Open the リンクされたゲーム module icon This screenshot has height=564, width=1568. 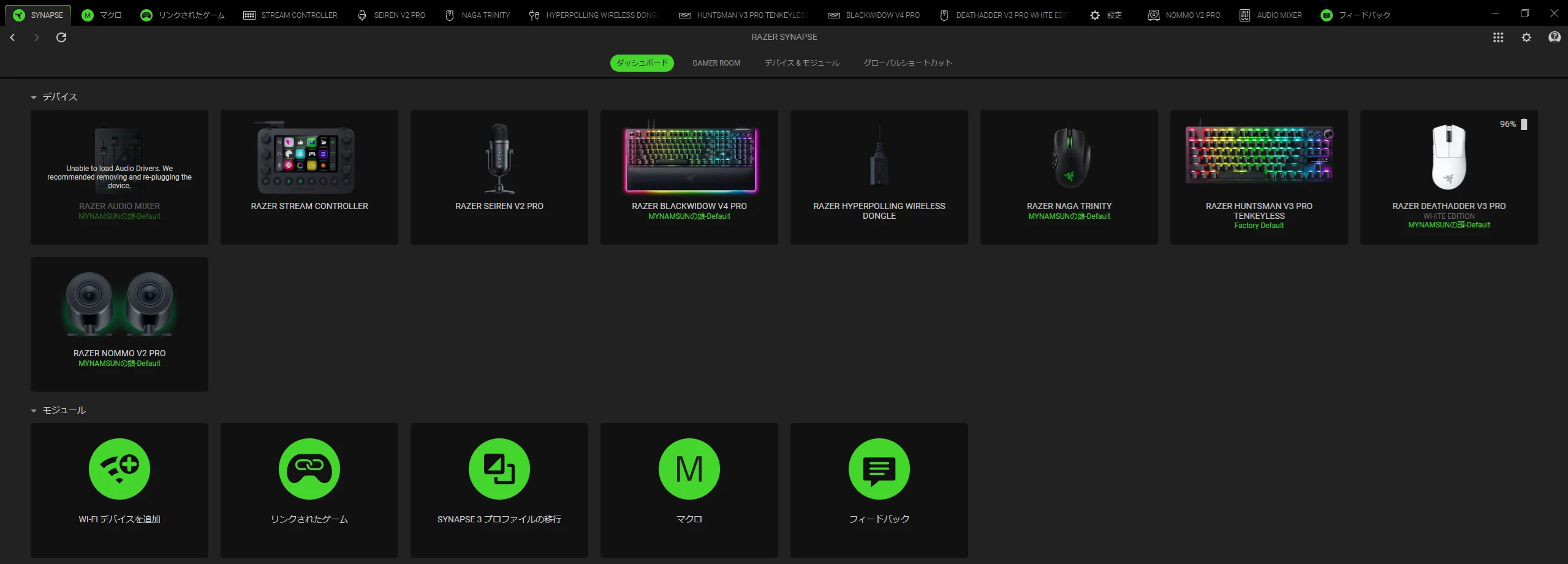[309, 469]
